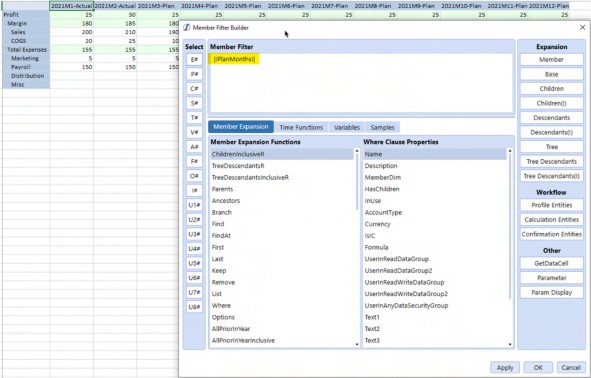Select the S# scenario button

click(194, 103)
